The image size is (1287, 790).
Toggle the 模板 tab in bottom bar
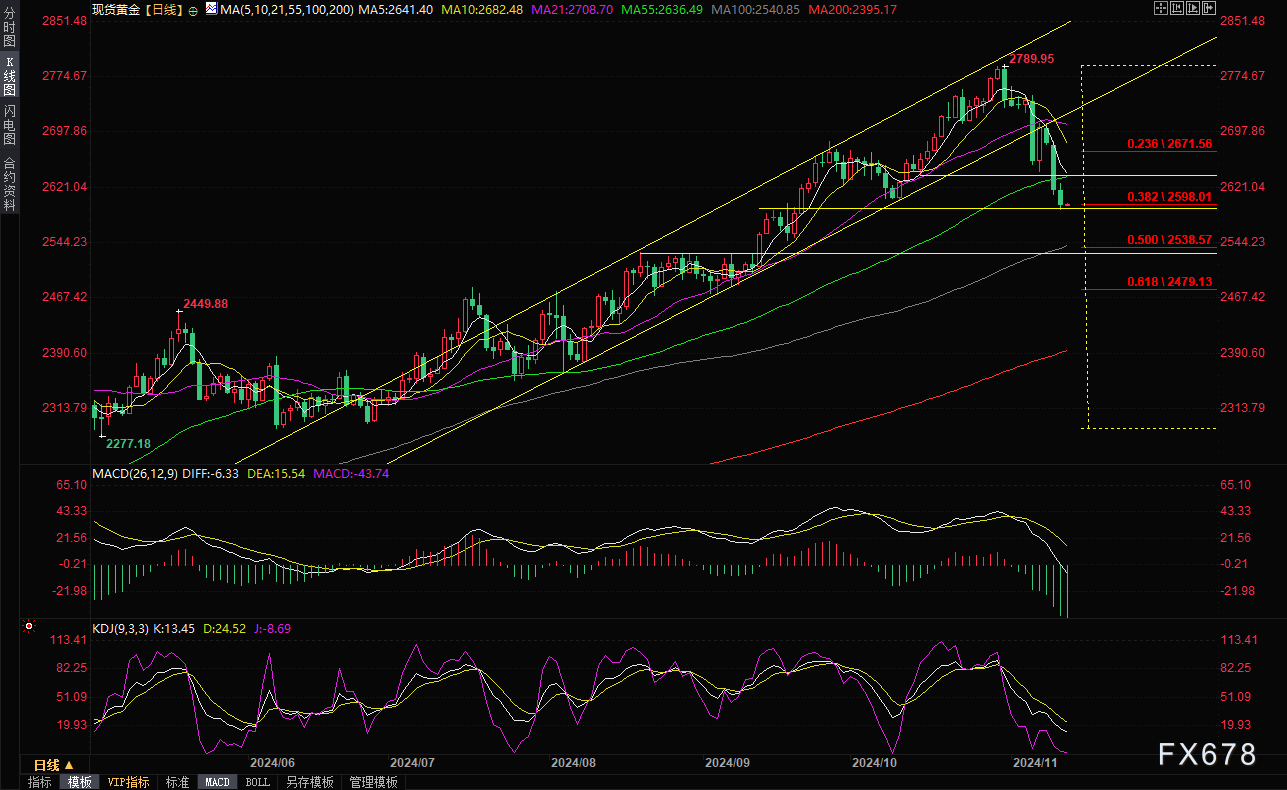79,782
